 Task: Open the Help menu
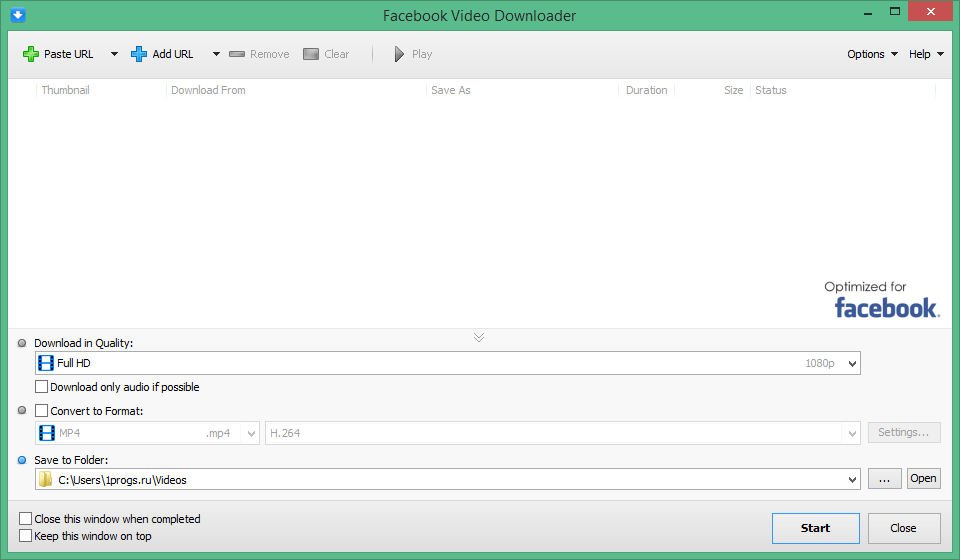tap(926, 54)
